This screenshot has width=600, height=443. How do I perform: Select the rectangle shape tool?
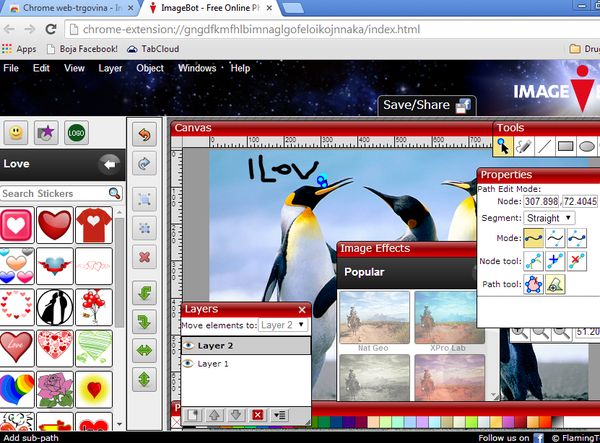tap(566, 146)
